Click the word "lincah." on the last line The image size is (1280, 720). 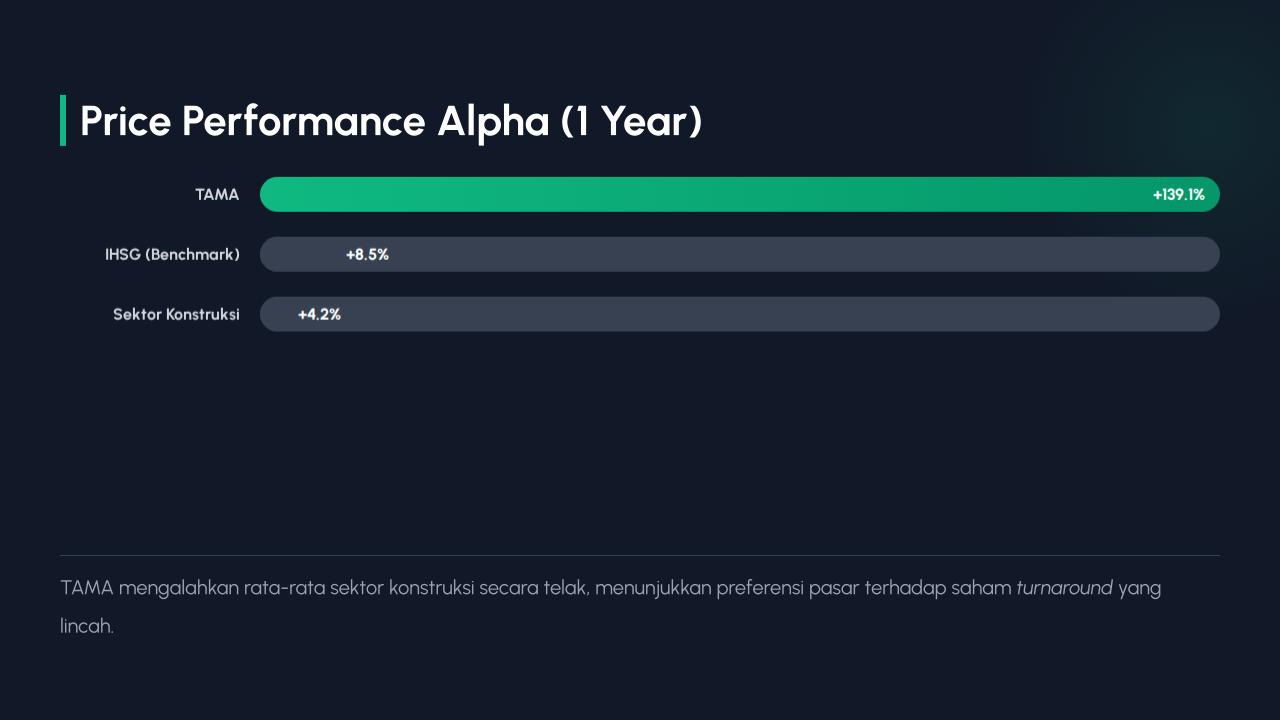click(87, 627)
